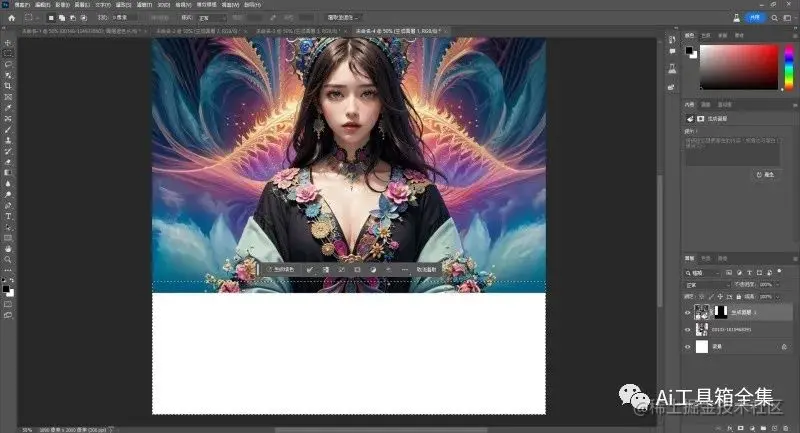The width and height of the screenshot is (800, 433).
Task: Open the Layers panel flyout menu
Action: tap(795, 259)
